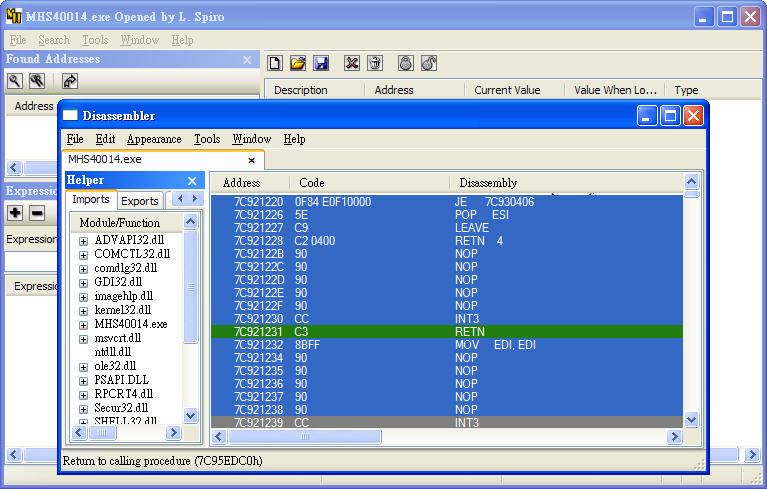Open the Disassembler Help menu
This screenshot has width=767, height=489.
pyautogui.click(x=294, y=139)
